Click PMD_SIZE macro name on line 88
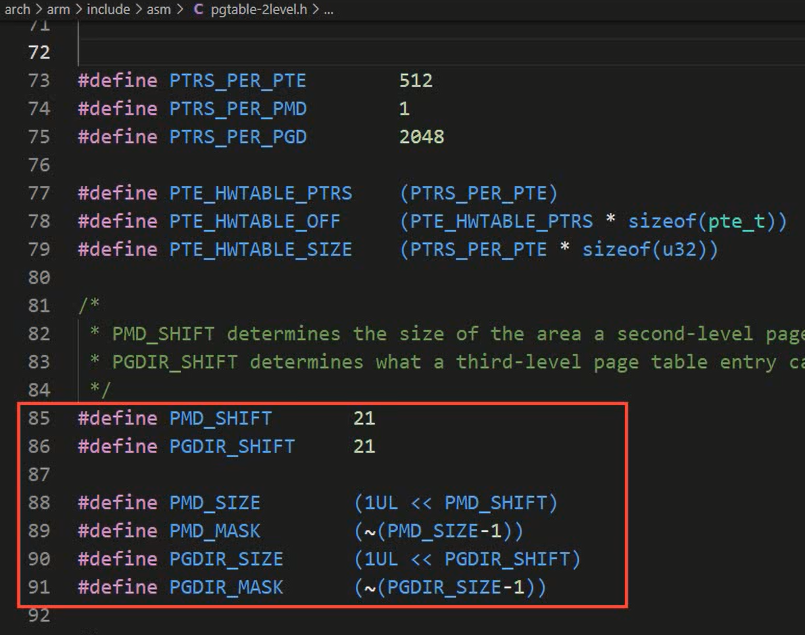Screen dimensions: 805x635 click(x=215, y=503)
